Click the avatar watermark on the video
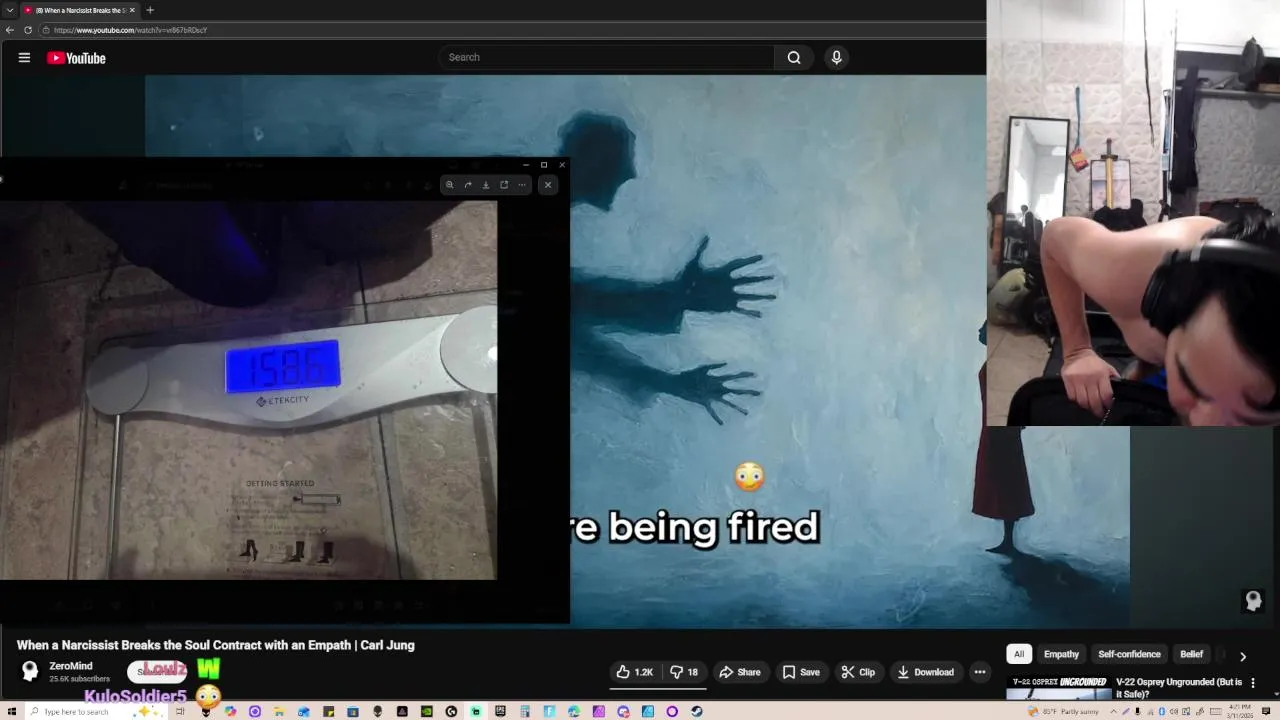 pos(1253,600)
